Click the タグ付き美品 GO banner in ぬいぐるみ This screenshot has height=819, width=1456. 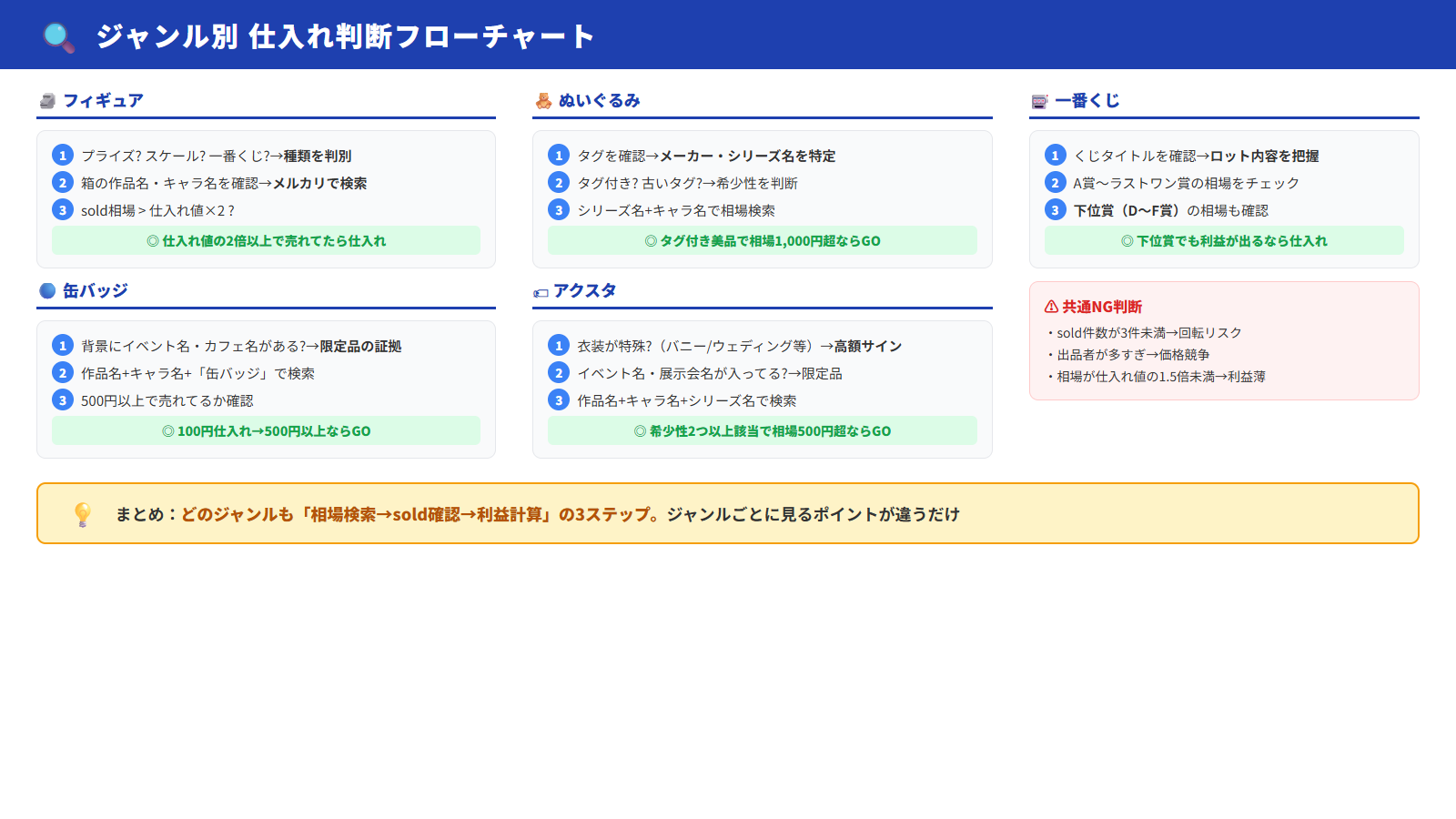(762, 240)
